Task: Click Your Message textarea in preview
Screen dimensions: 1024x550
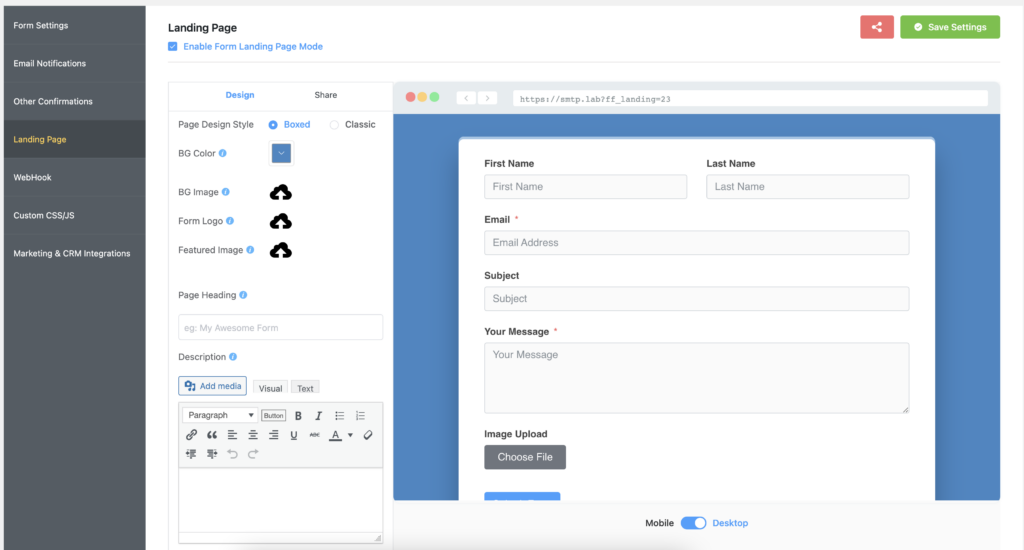Action: [696, 378]
